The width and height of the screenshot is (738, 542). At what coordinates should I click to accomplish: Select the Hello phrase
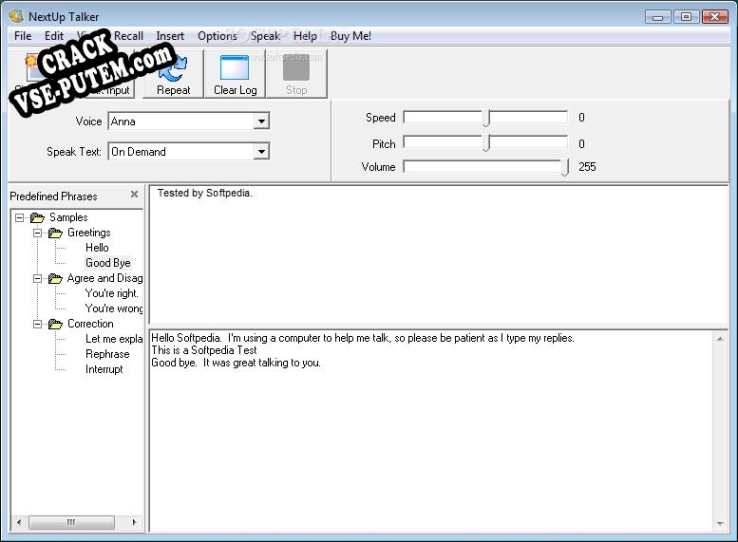97,248
